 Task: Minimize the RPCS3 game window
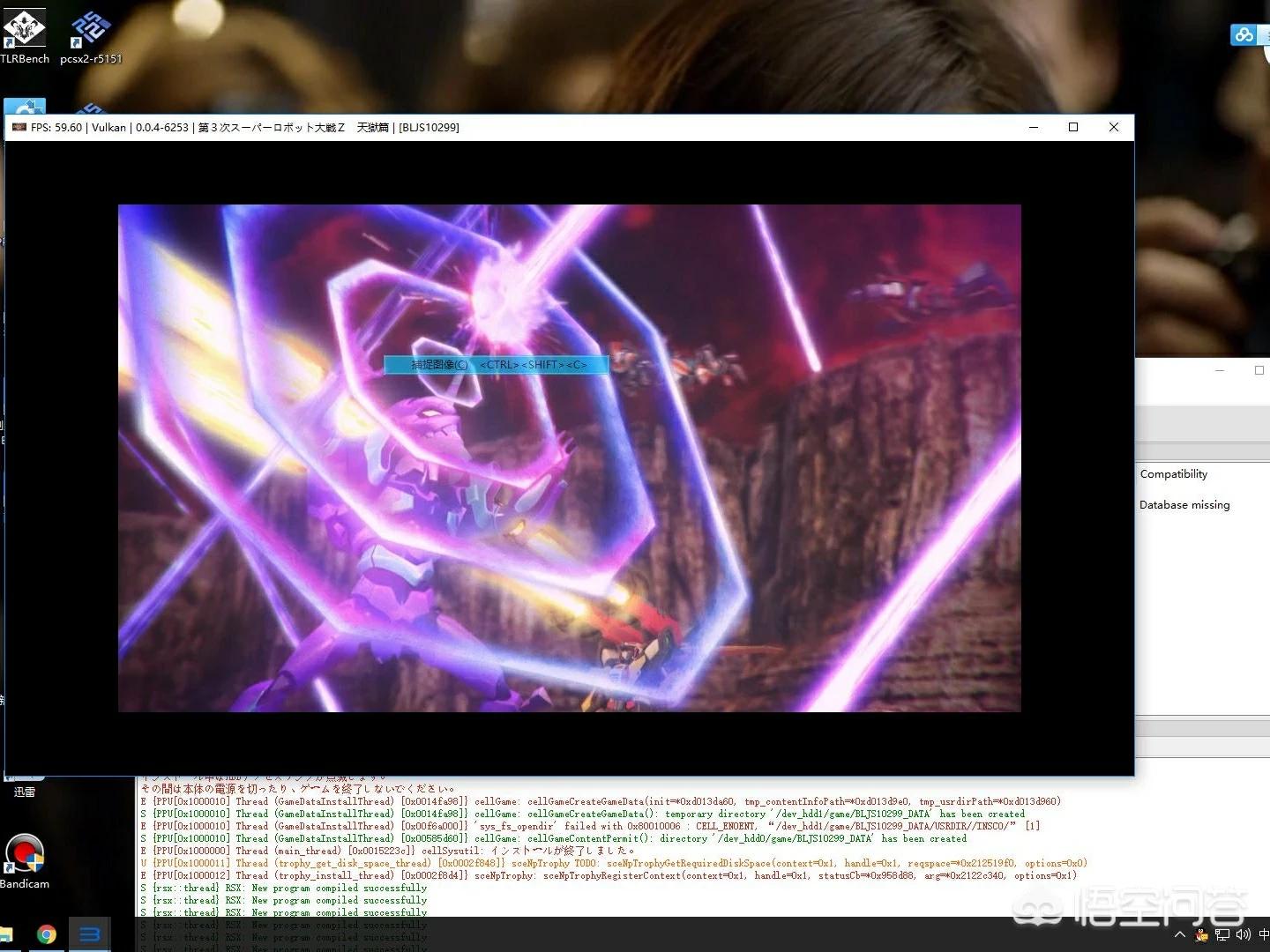(1034, 127)
